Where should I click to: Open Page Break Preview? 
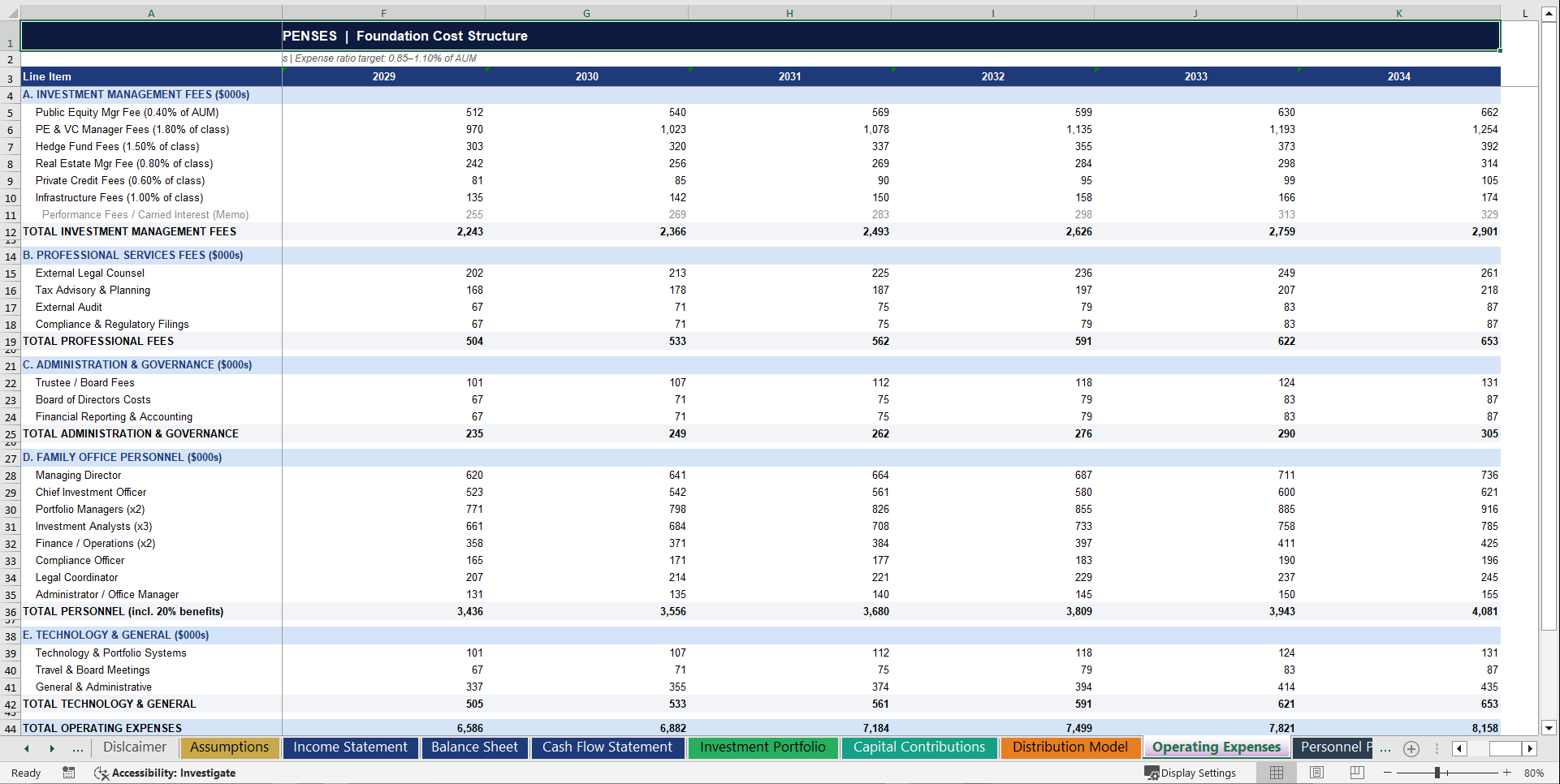tap(1356, 772)
